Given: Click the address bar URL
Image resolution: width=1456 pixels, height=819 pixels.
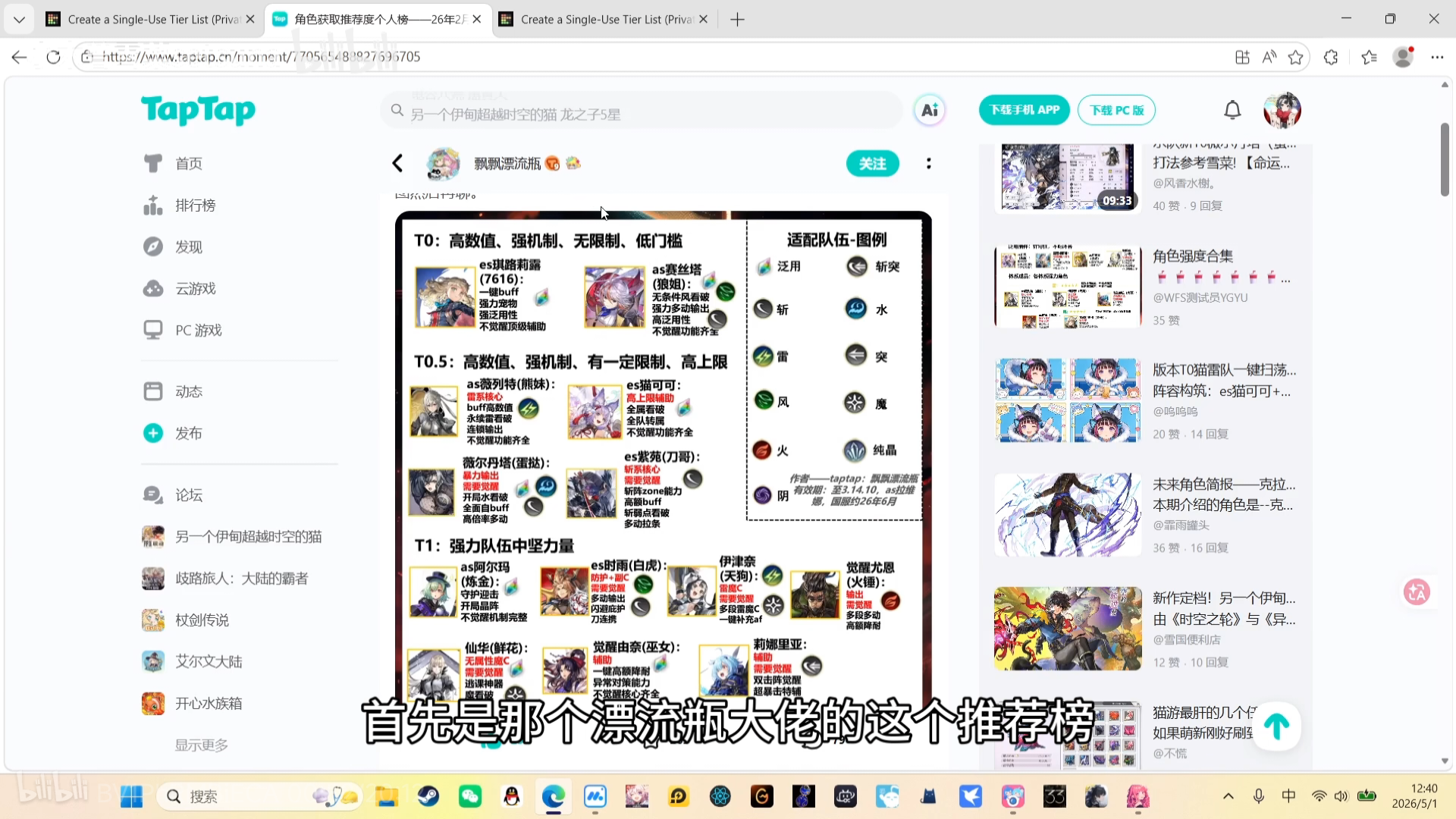Looking at the screenshot, I should pos(261,57).
